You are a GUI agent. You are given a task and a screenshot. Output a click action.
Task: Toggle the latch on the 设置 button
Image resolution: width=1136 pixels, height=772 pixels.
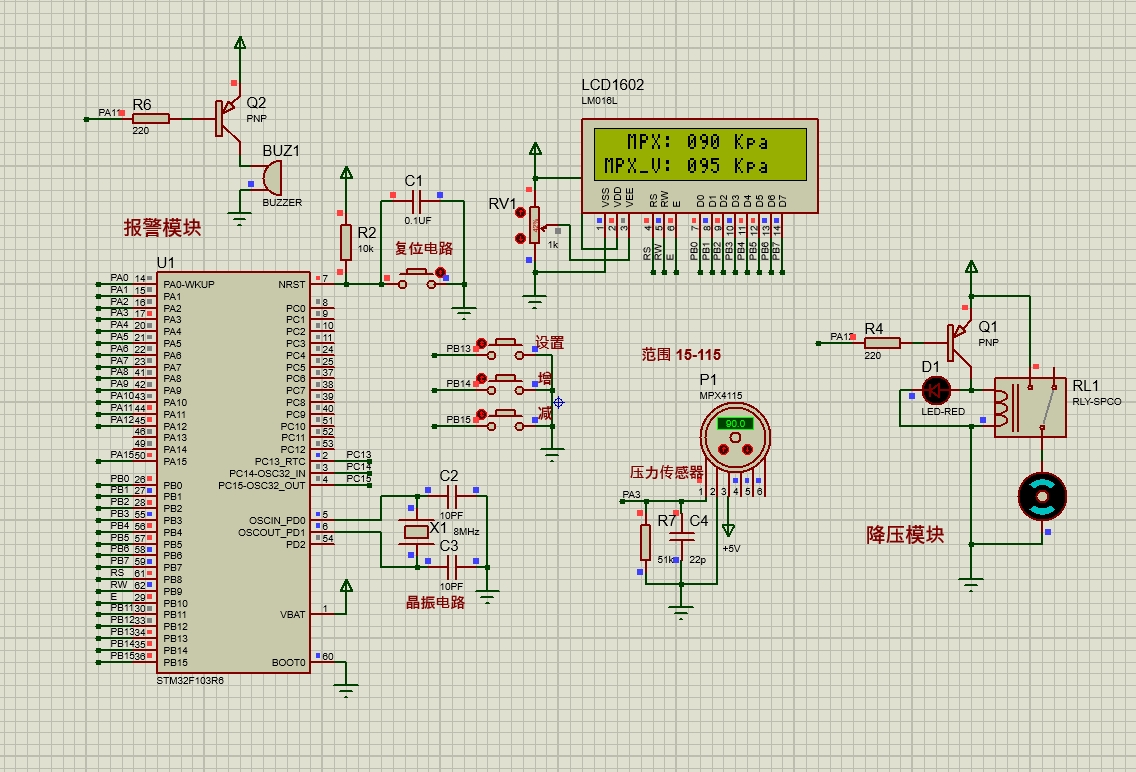(x=481, y=343)
